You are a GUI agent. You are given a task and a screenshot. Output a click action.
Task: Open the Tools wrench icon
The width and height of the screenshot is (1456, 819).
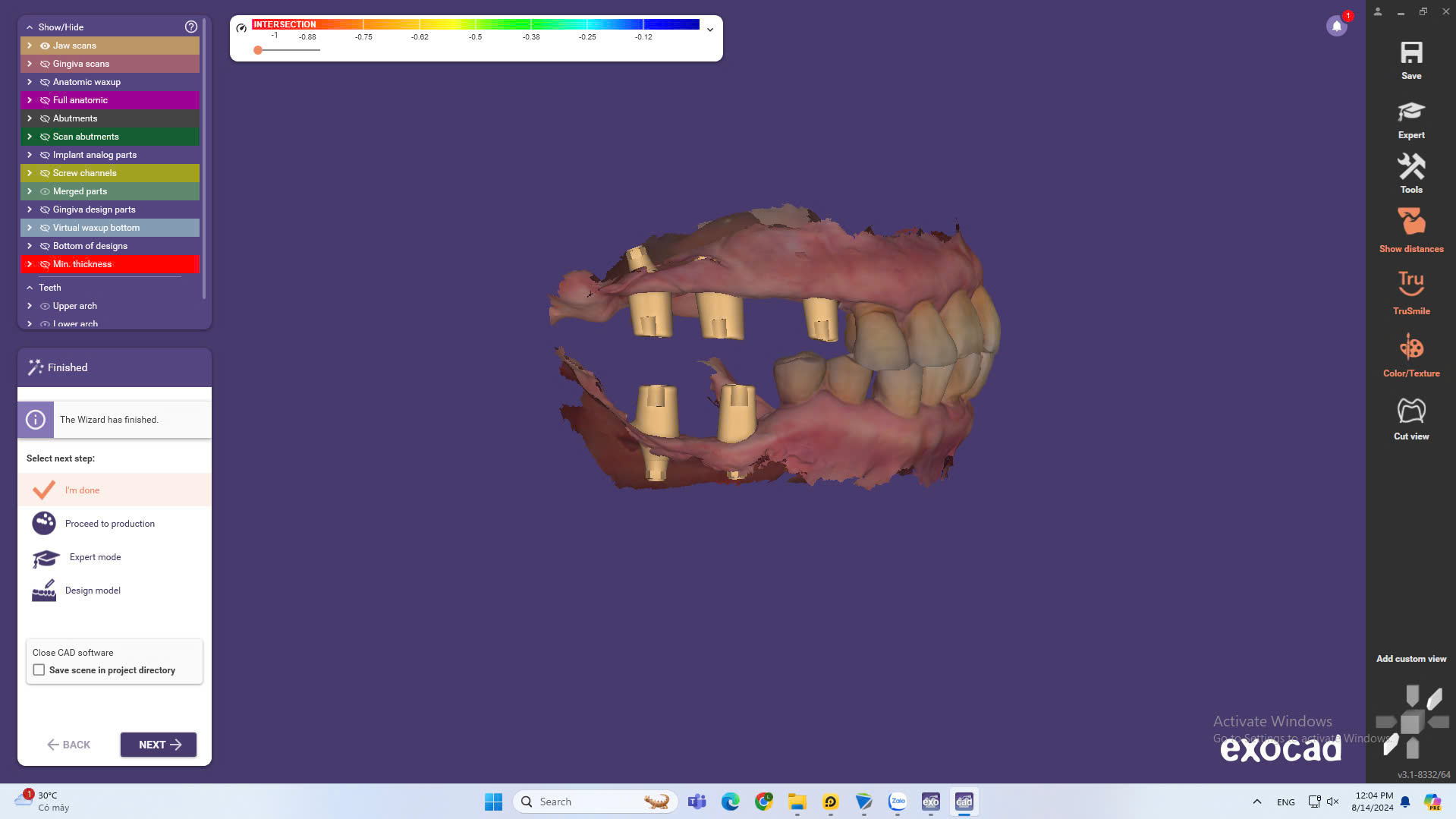pos(1410,173)
